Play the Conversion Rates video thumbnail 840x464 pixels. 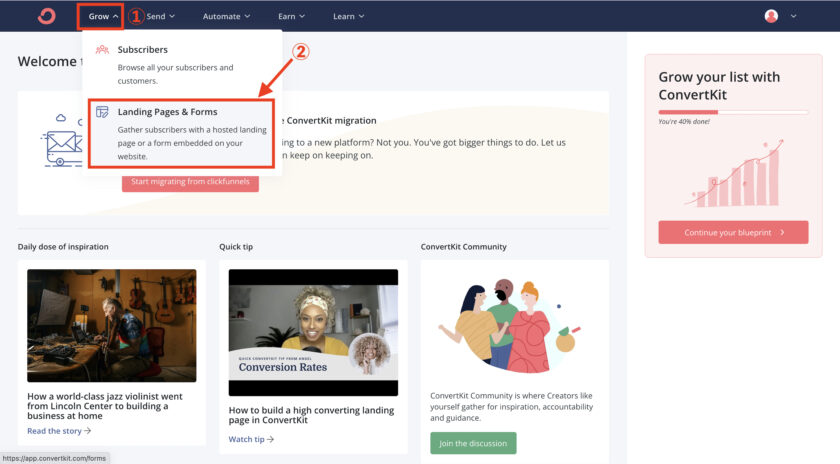tap(313, 333)
